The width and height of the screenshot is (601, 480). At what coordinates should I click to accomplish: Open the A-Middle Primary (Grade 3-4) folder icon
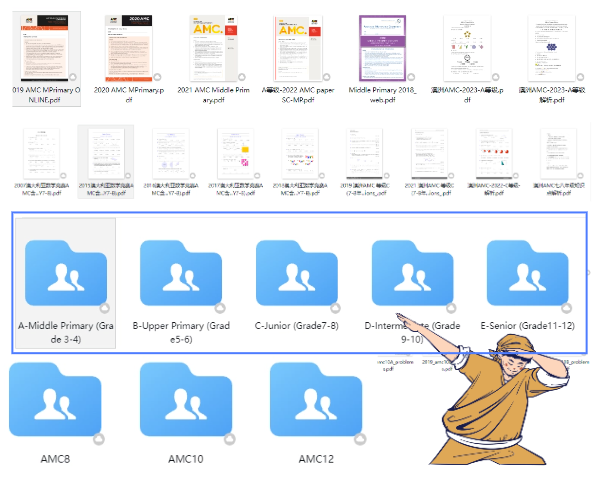pos(66,273)
